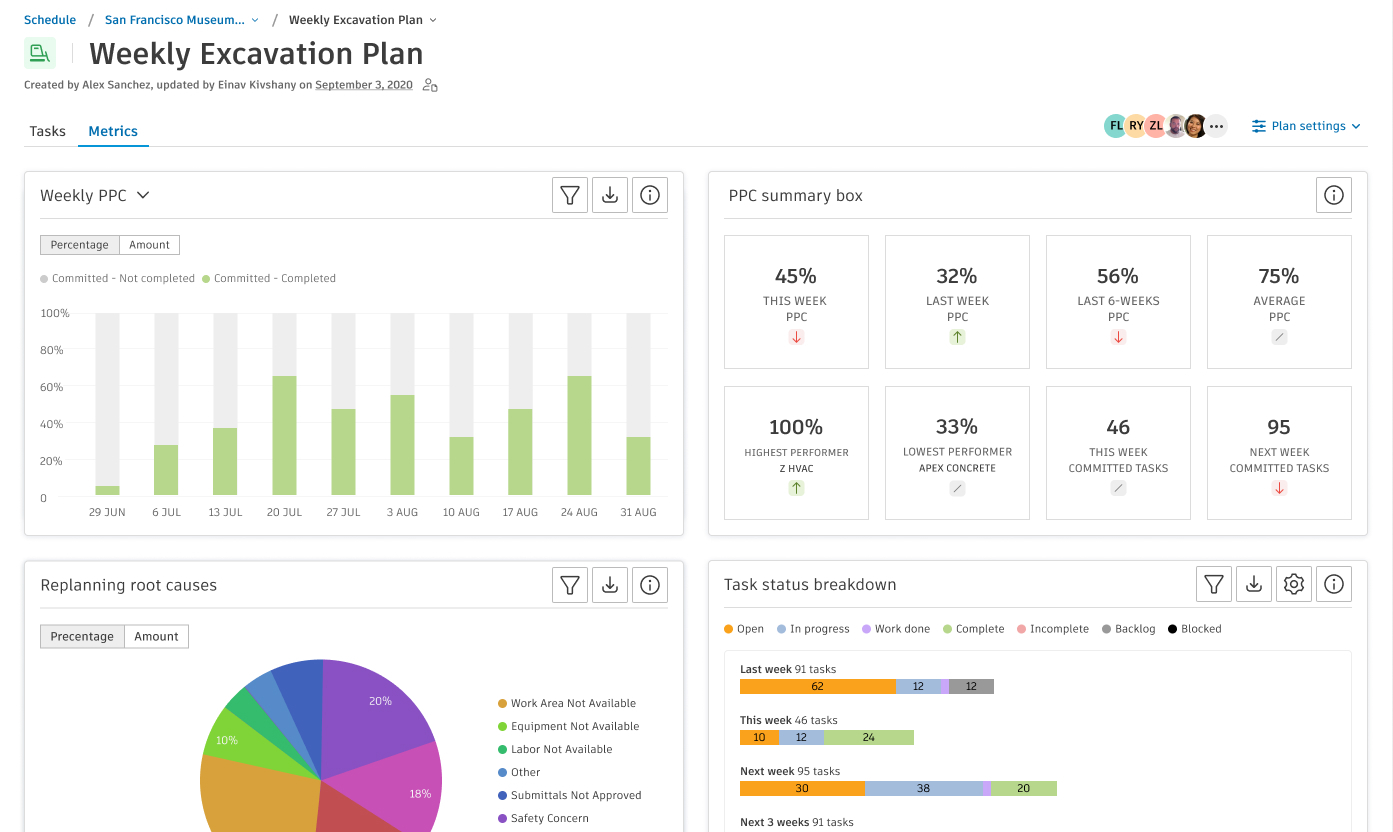Expand the Weekly PPC chart dropdown
The width and height of the screenshot is (1393, 832).
tap(143, 196)
